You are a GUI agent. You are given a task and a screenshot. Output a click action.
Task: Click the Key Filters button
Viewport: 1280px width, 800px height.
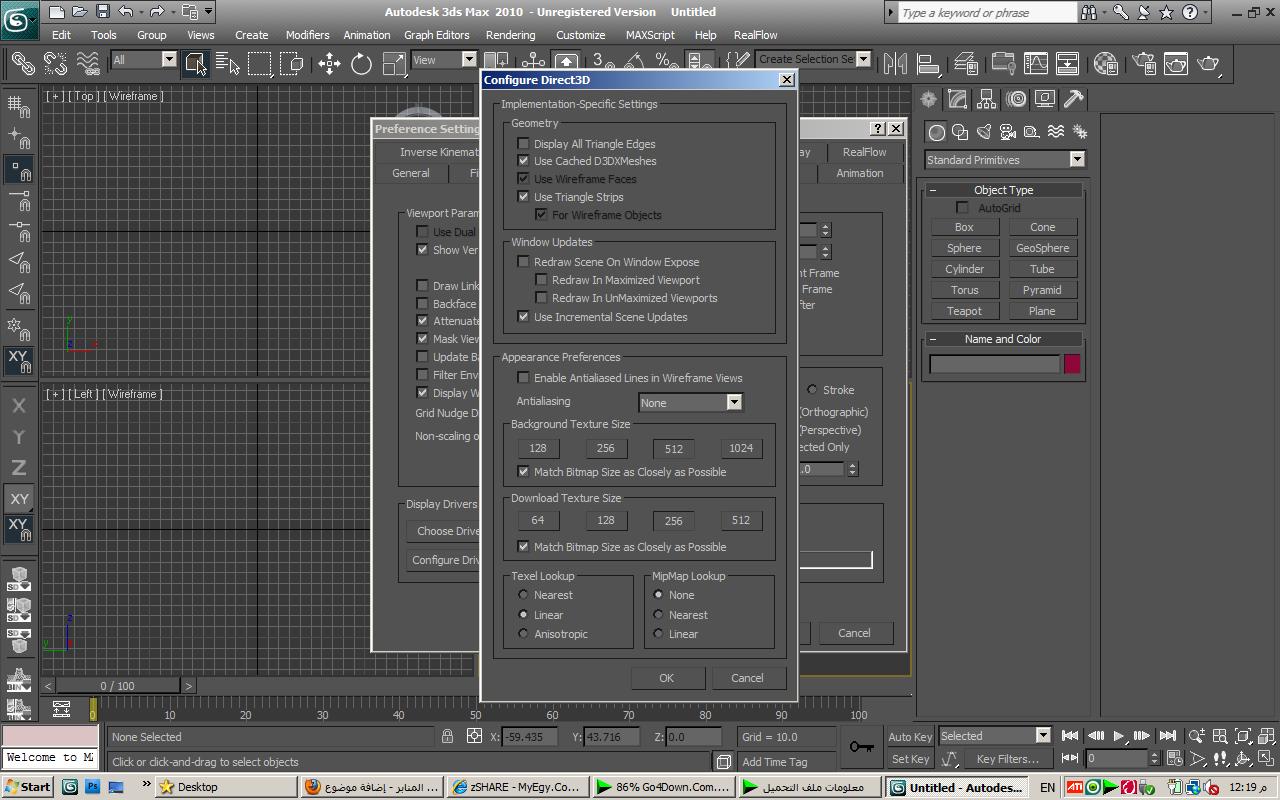tap(1006, 758)
